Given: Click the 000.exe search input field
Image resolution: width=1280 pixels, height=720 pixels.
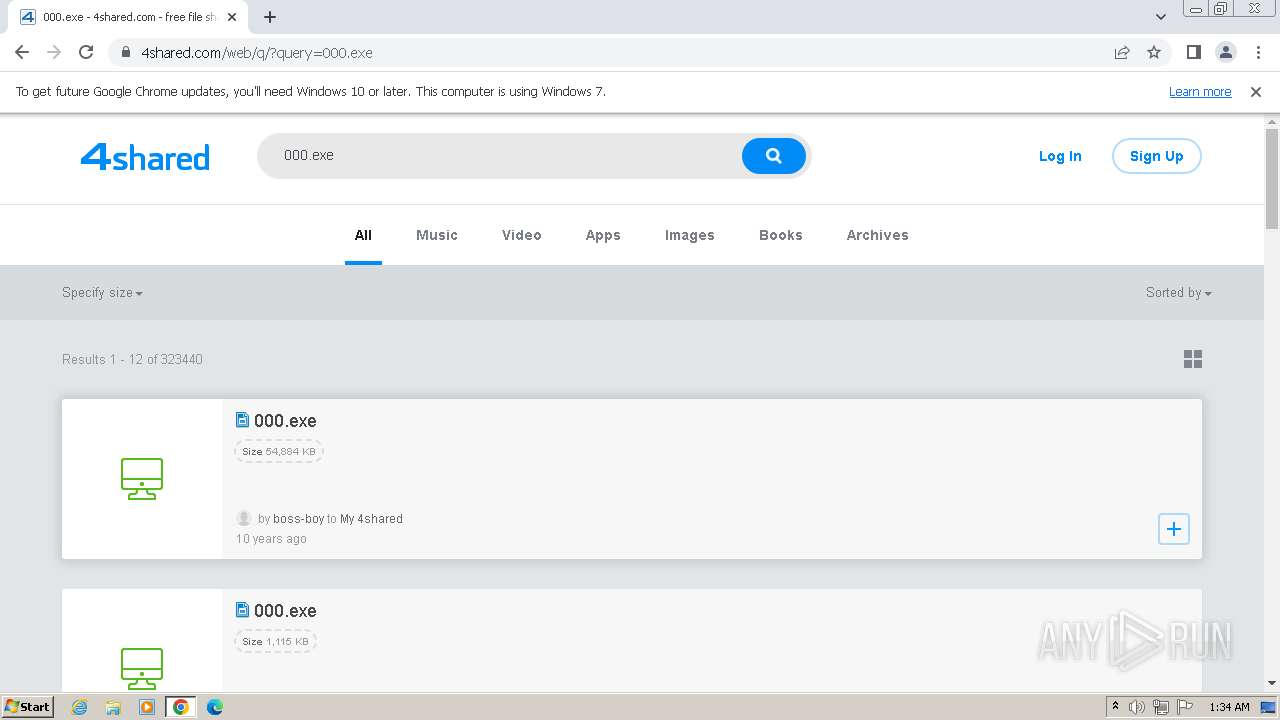Looking at the screenshot, I should pyautogui.click(x=500, y=156).
